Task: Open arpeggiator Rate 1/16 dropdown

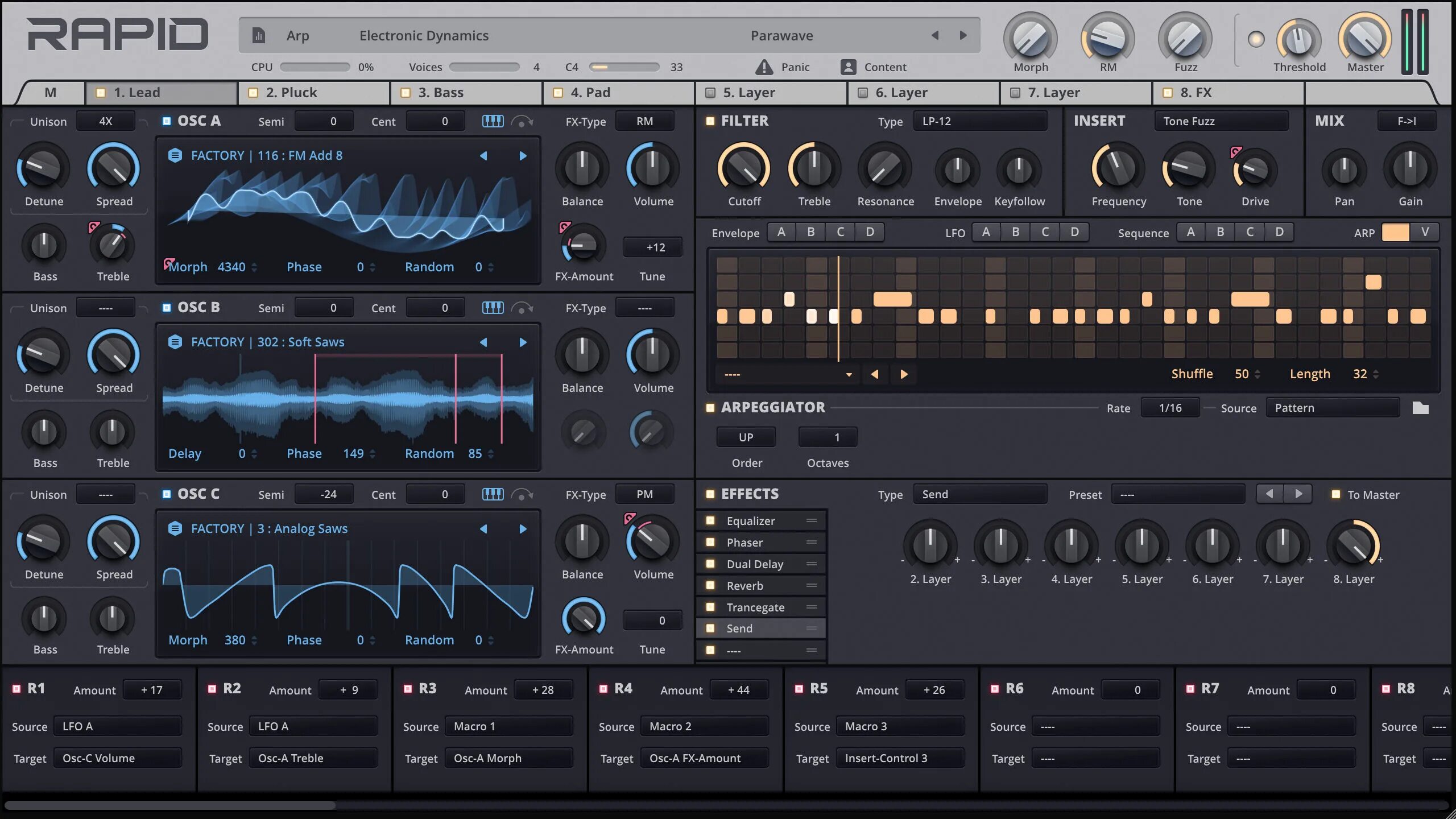Action: tap(1170, 408)
